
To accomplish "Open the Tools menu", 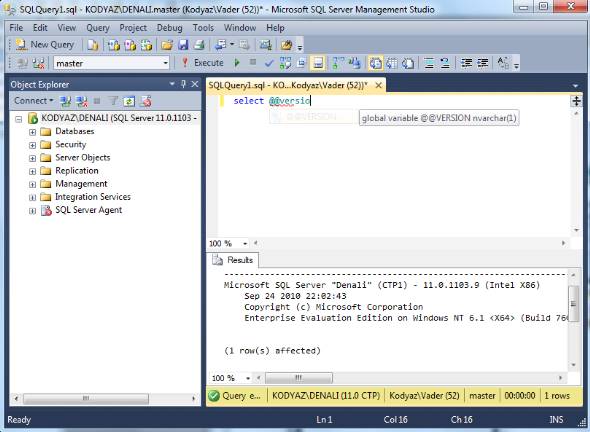I will (203, 28).
